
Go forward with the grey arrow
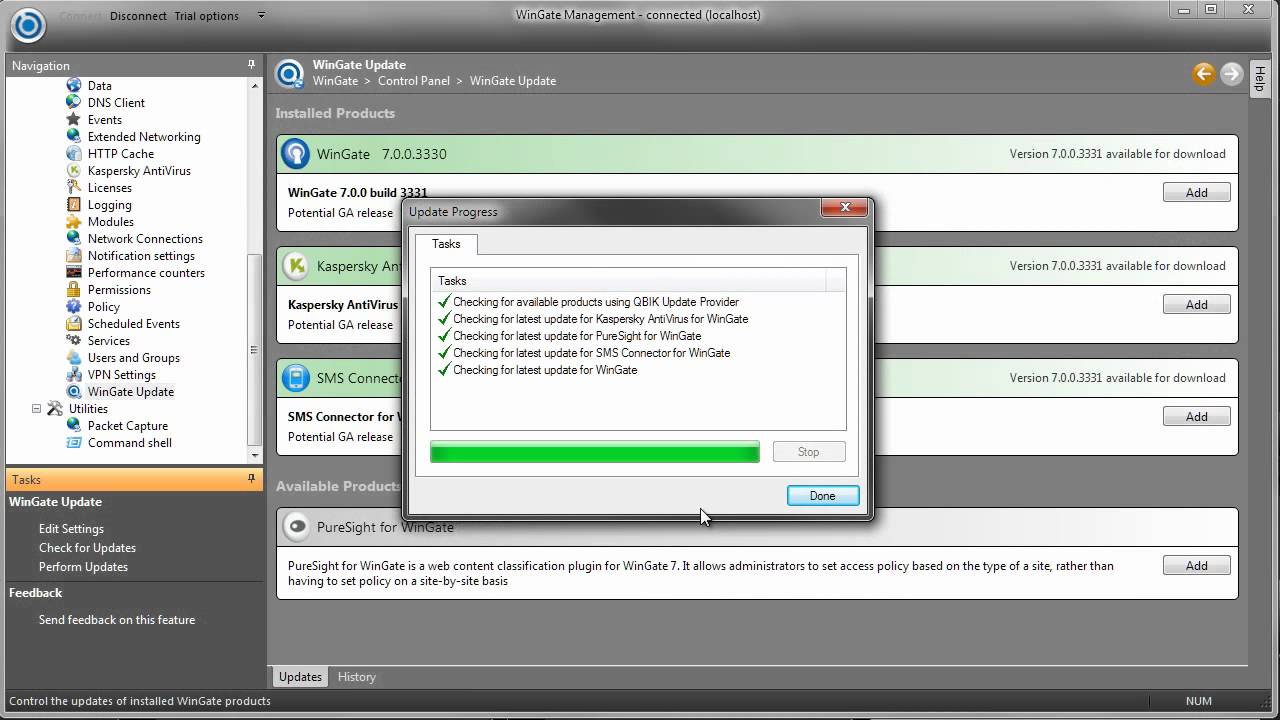(1231, 73)
